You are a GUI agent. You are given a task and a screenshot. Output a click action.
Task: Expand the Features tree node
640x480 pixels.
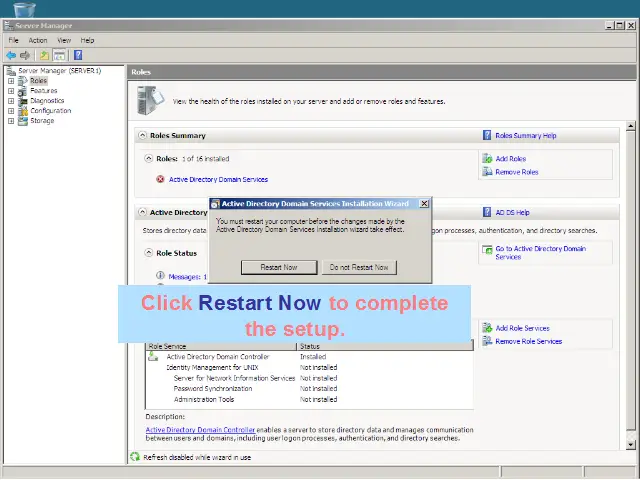point(11,91)
